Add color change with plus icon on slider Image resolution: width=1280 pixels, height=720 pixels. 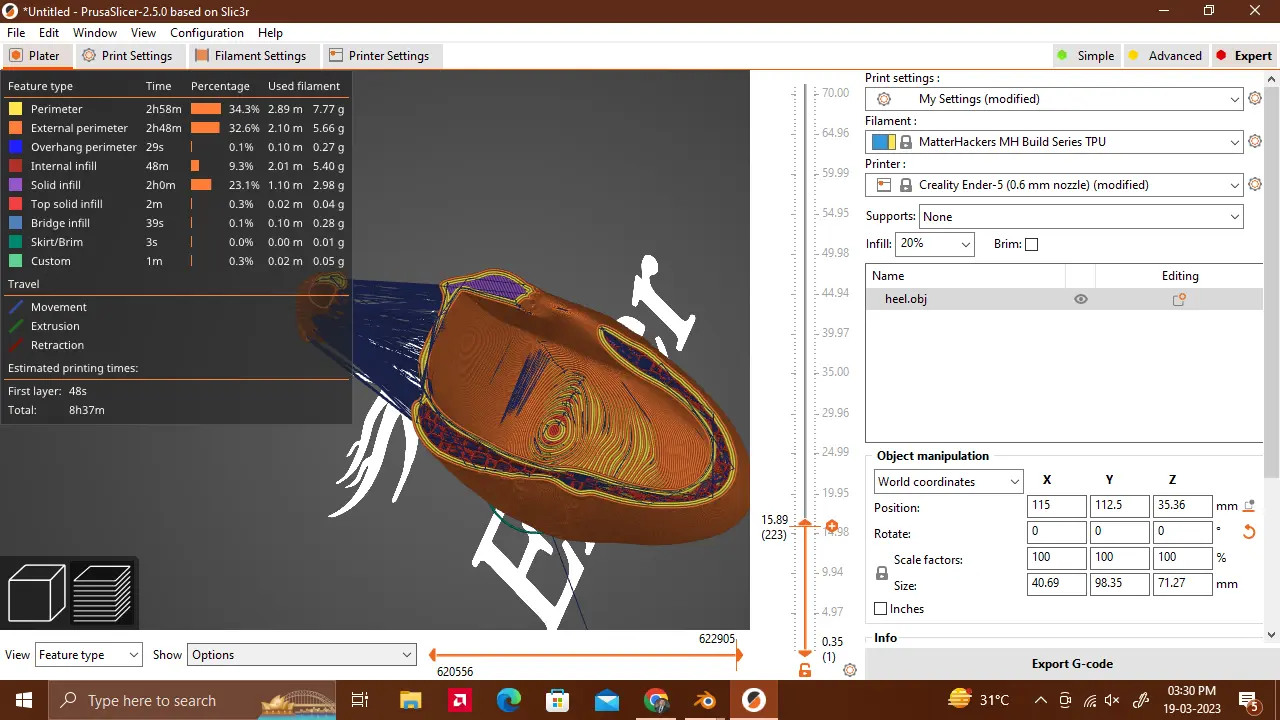click(x=832, y=526)
